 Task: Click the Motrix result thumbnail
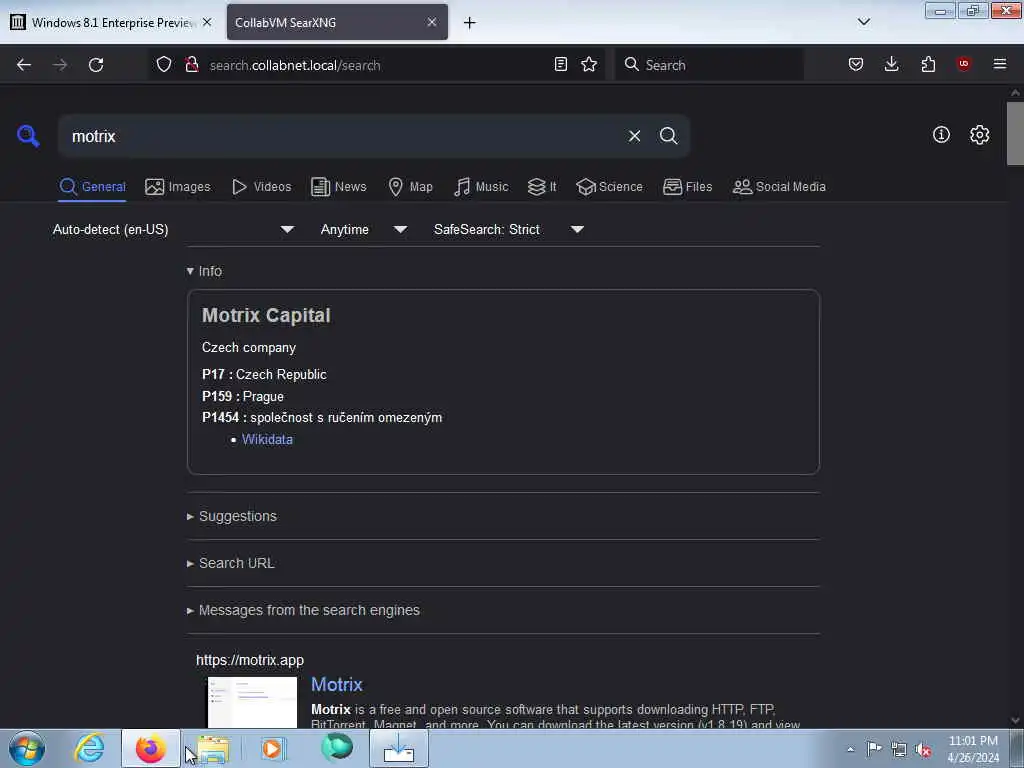[x=252, y=702]
